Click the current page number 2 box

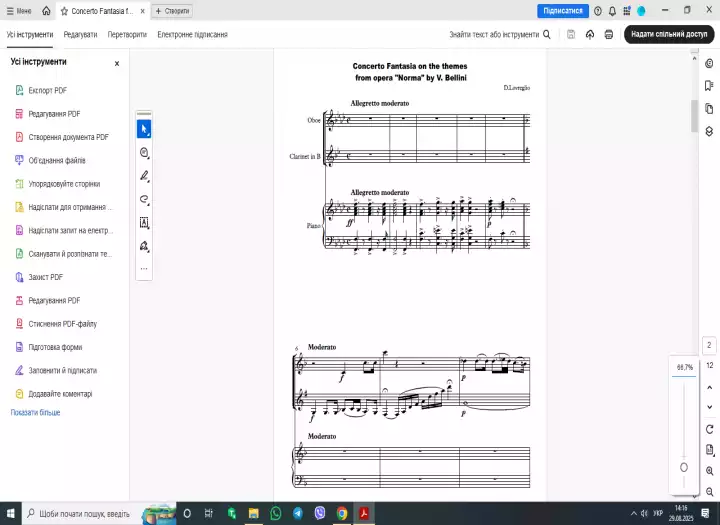pos(709,345)
